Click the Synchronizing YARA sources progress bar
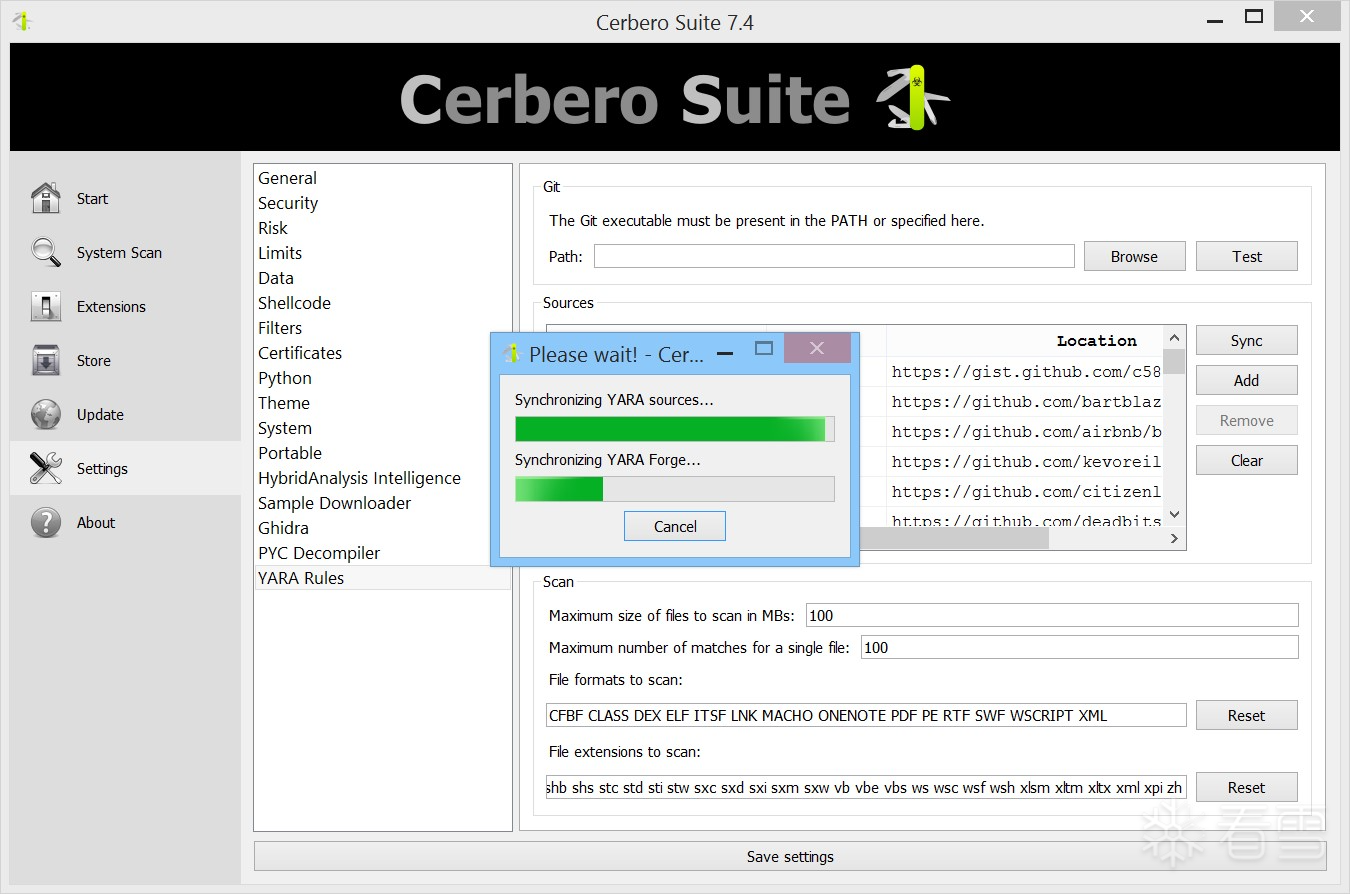The height and width of the screenshot is (894, 1350). 675,429
